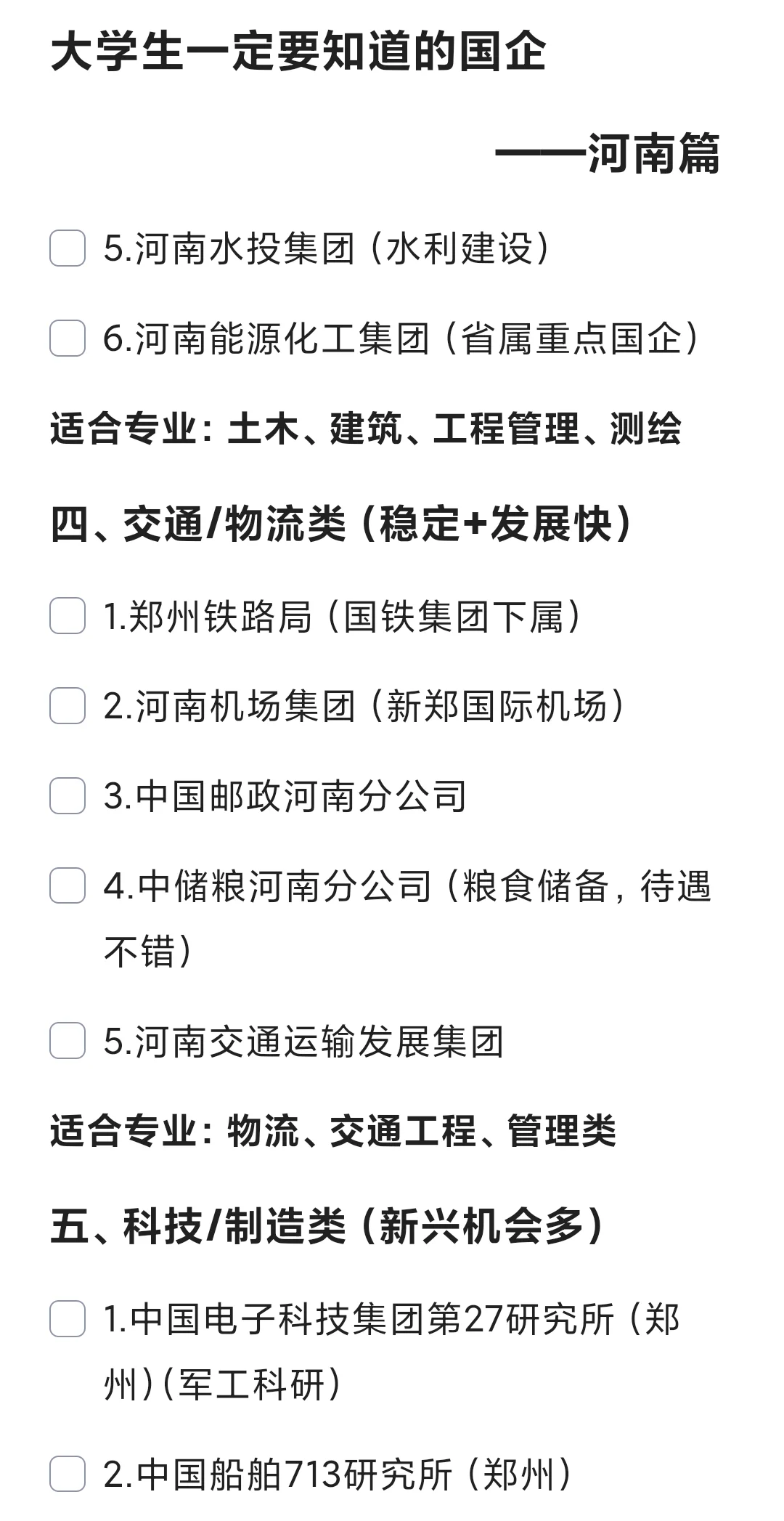The height and width of the screenshot is (1521, 784).
Task: Click the line 适合专业: 物流、交通工程、管理类
Action: coord(332,1131)
